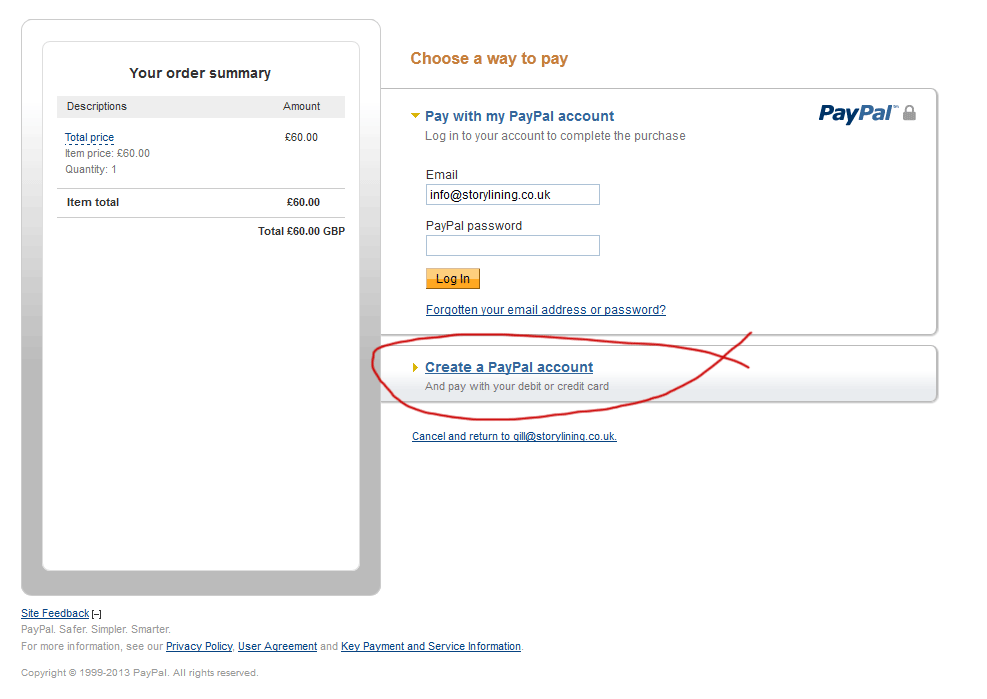The height and width of the screenshot is (699, 987).
Task: Click into the PayPal password field
Action: 512,246
